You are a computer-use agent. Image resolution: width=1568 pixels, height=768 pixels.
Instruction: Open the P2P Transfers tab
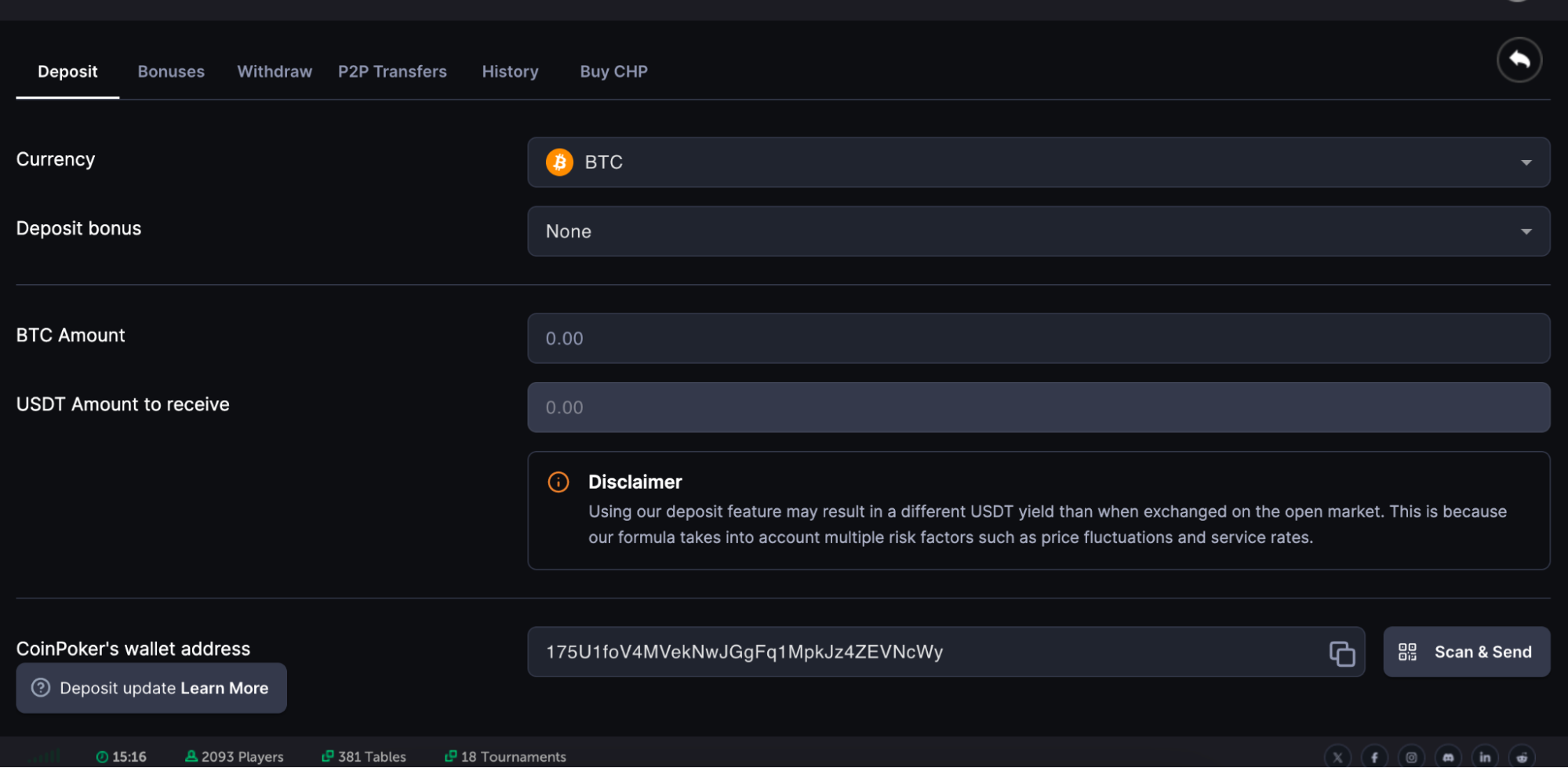pos(392,71)
